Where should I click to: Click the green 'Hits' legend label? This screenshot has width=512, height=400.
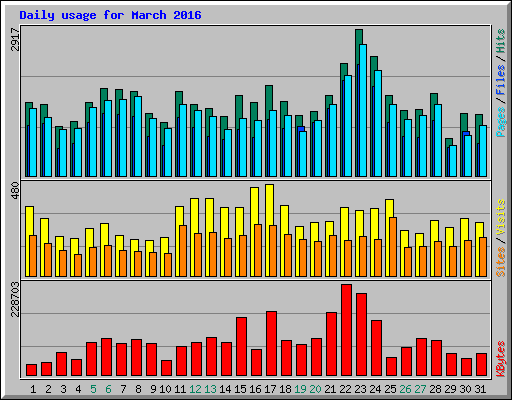click(501, 41)
